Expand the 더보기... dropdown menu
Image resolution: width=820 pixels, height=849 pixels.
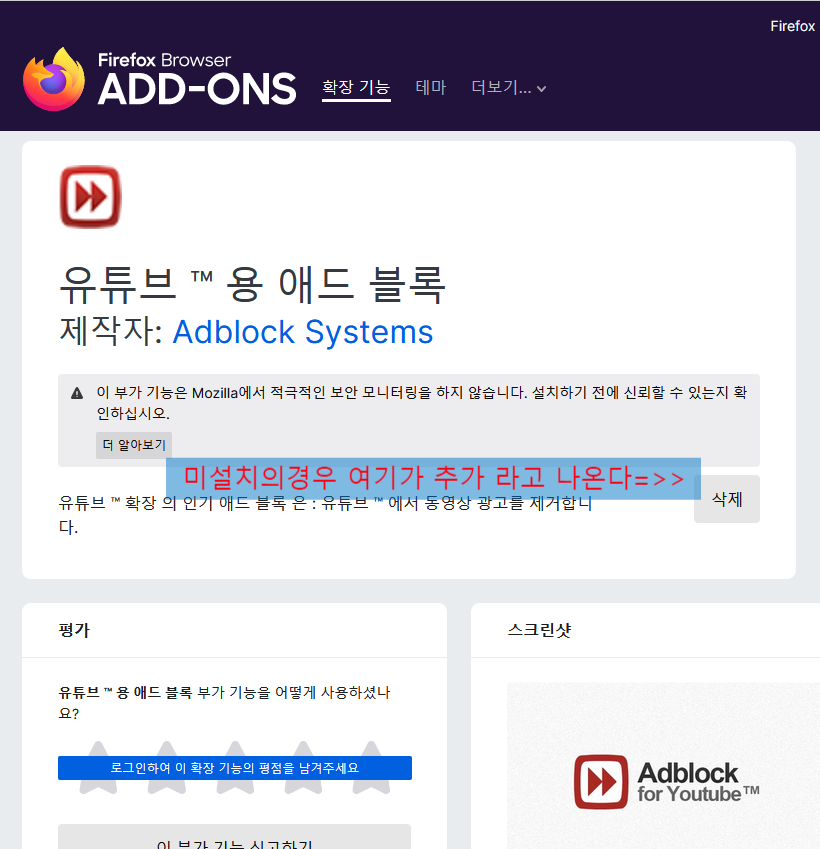click(x=509, y=87)
